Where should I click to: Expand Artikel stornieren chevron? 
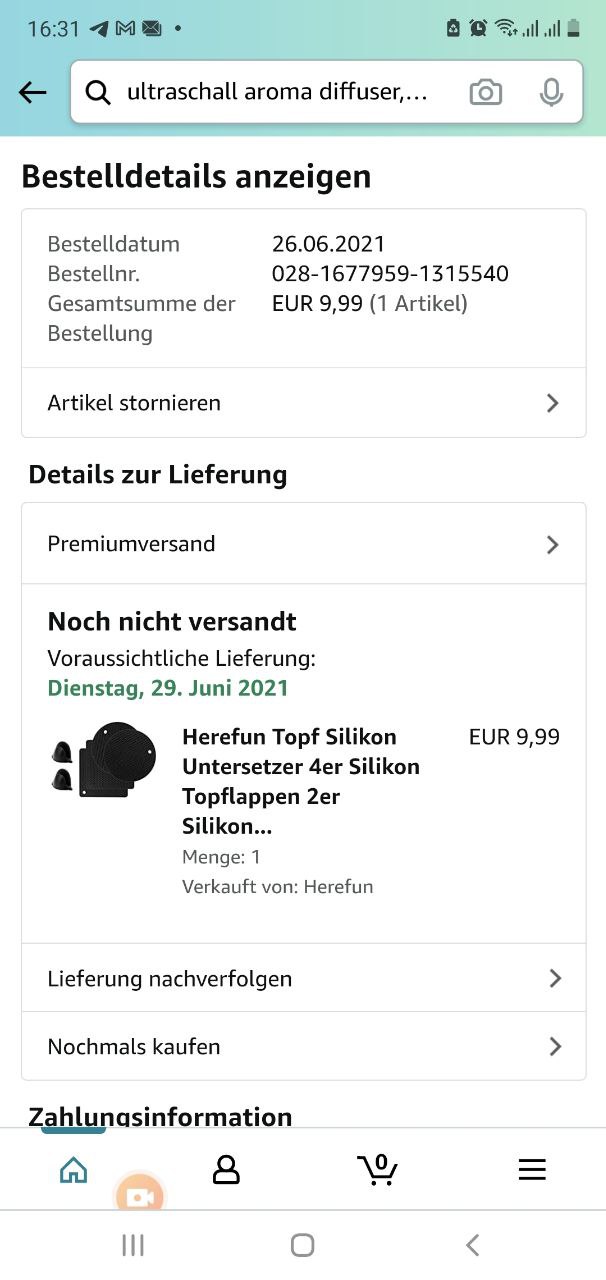click(x=553, y=403)
